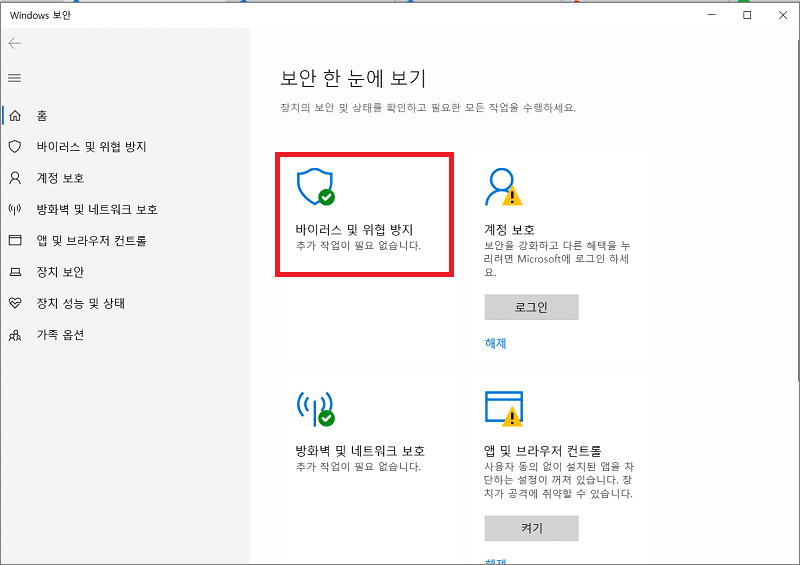
Task: Click the 추가 작업이 필요 없습니다 text under 바이러스
Action: coord(358,245)
